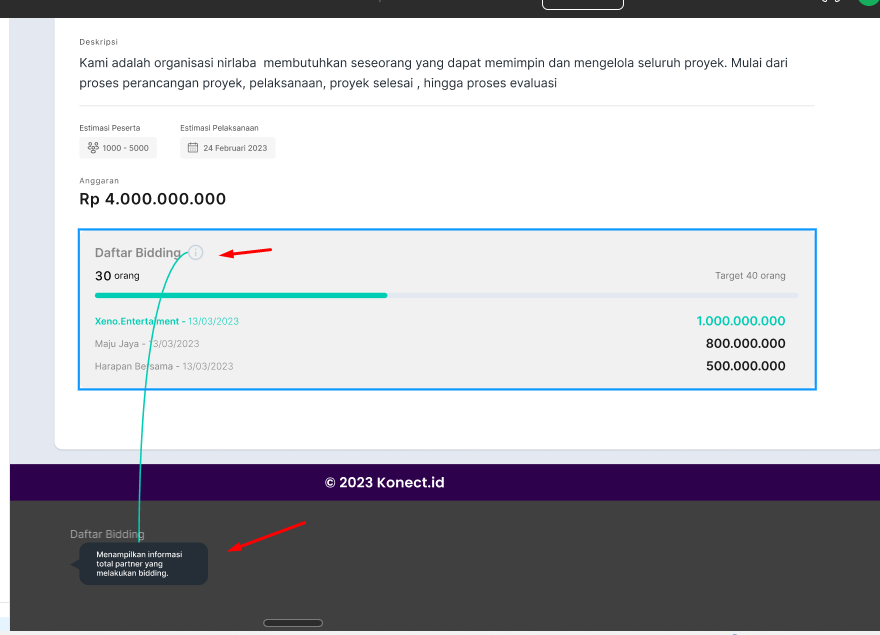Click the 1000 - 5000 participant estimate chip

[x=118, y=148]
